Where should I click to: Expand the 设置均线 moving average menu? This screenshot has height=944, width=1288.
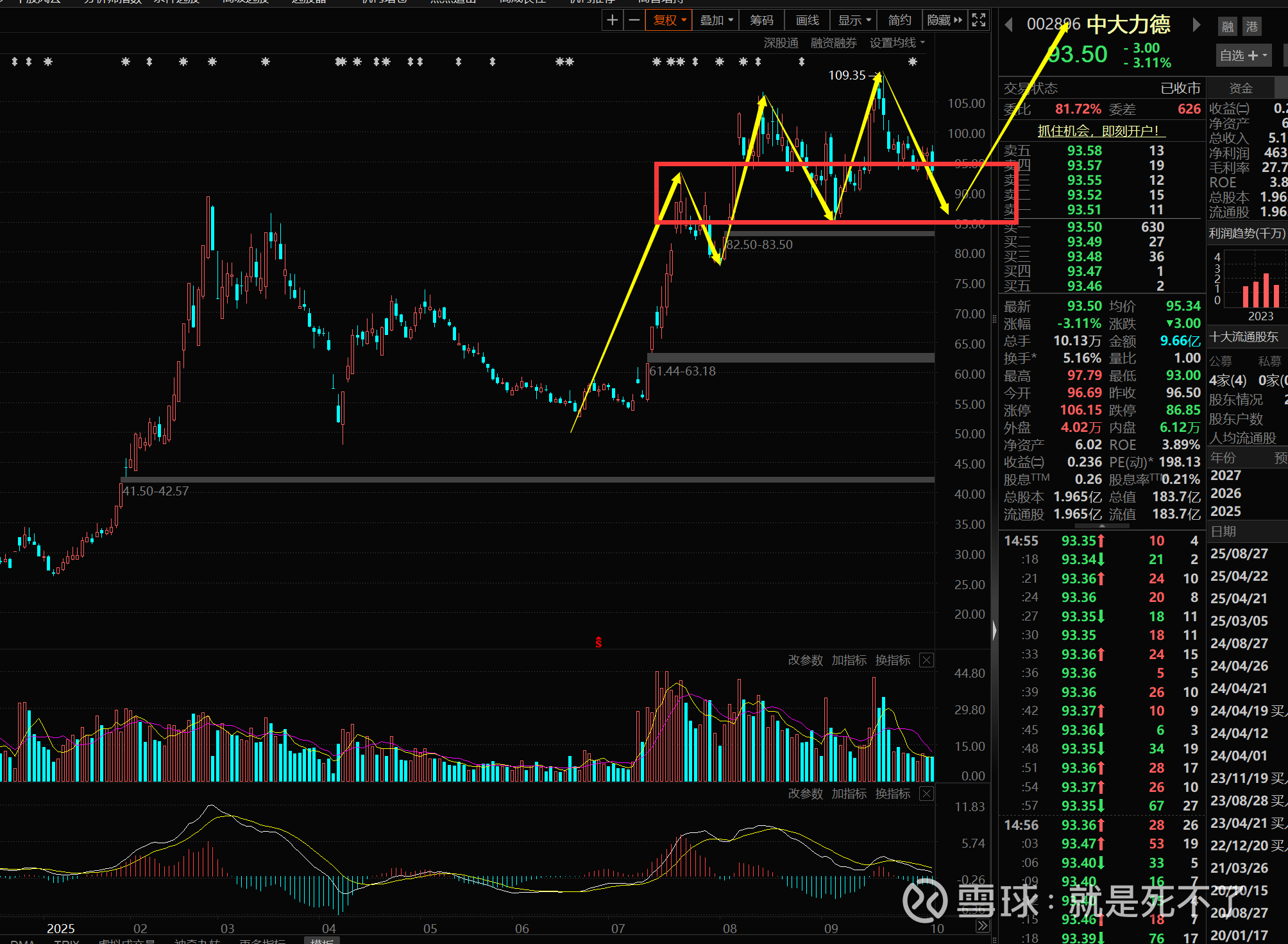tap(897, 43)
